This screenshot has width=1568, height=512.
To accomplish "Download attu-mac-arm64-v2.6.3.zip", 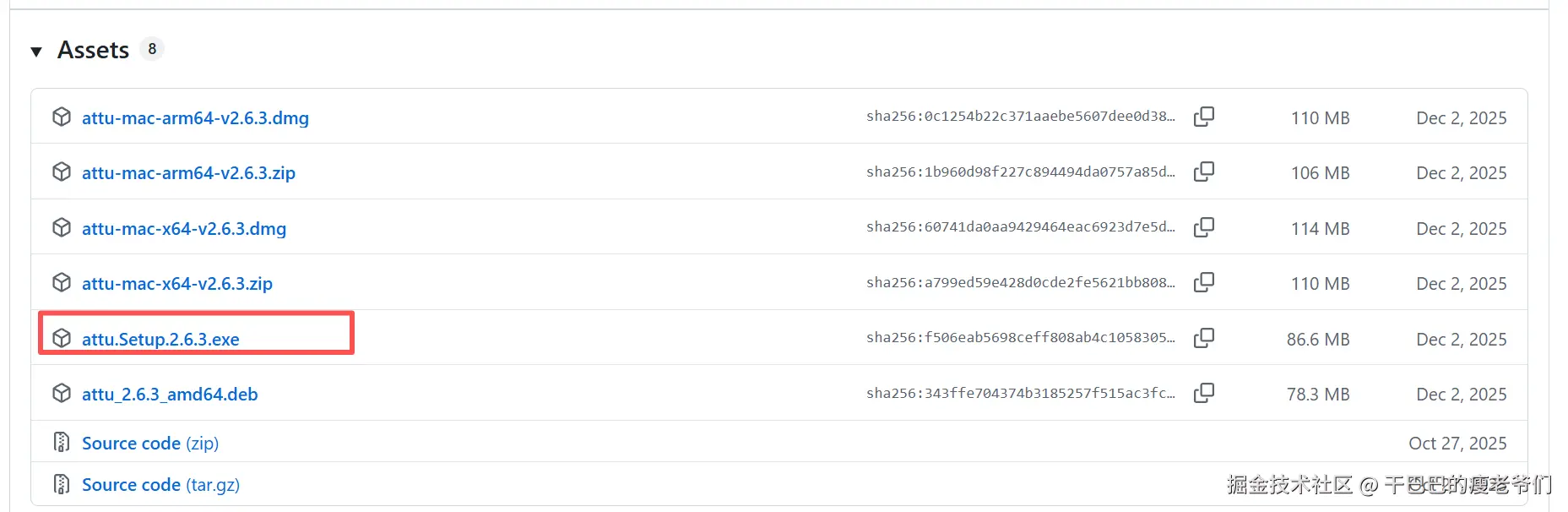I will 188,173.
